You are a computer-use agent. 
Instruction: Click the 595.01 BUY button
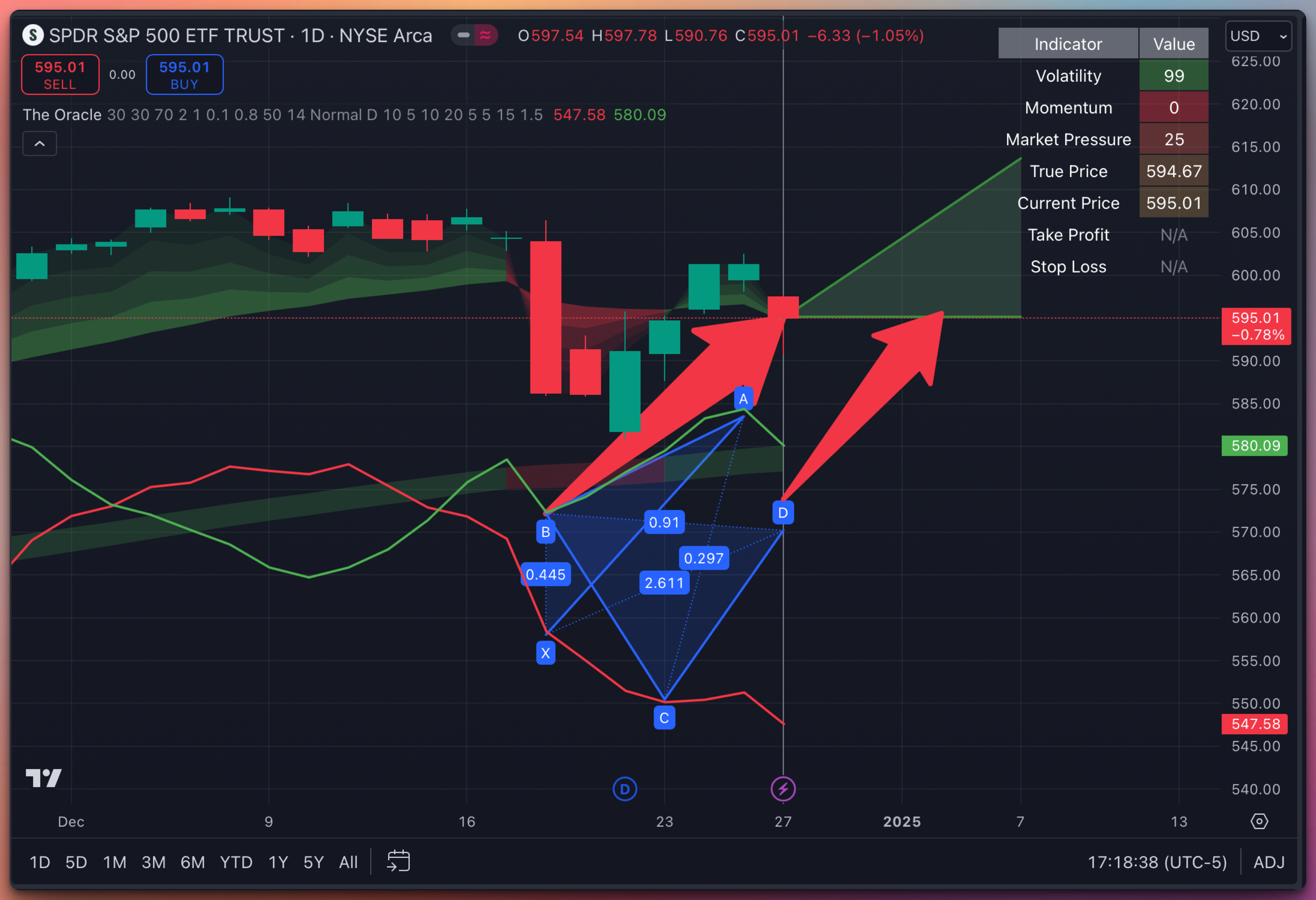click(185, 75)
